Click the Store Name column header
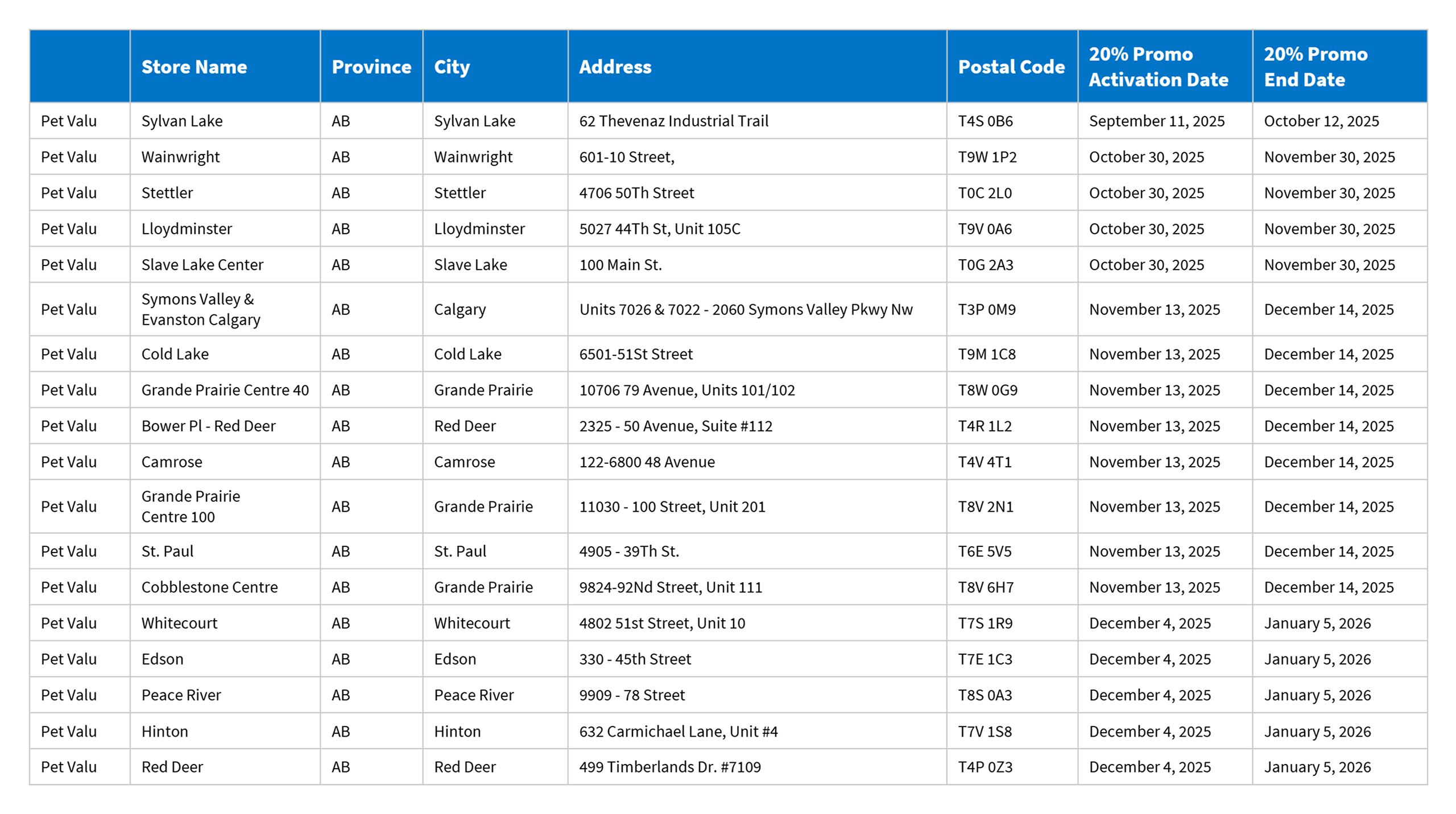1456x814 pixels. pyautogui.click(x=194, y=67)
